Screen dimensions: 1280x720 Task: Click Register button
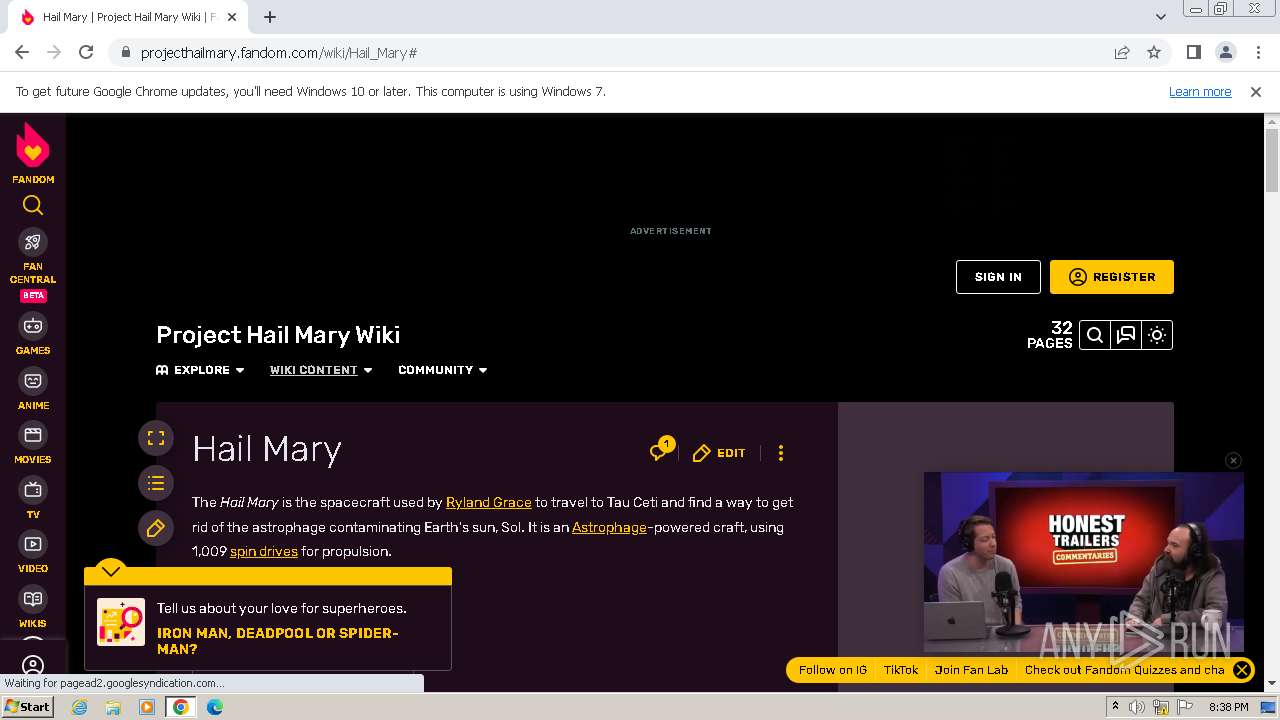(1112, 277)
